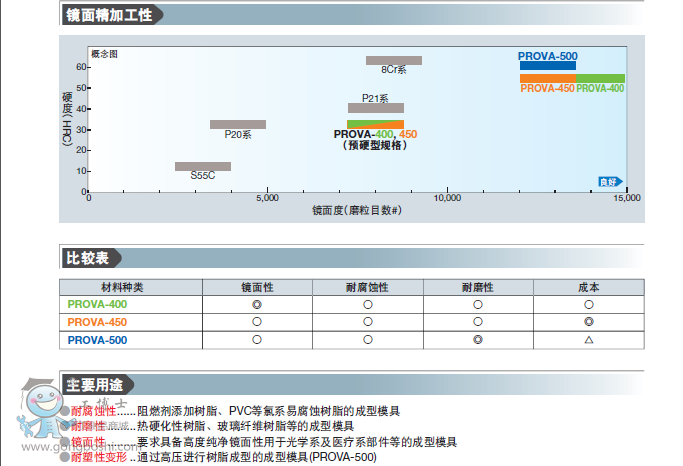Click the 比较表 section header
The width and height of the screenshot is (683, 466).
point(88,258)
